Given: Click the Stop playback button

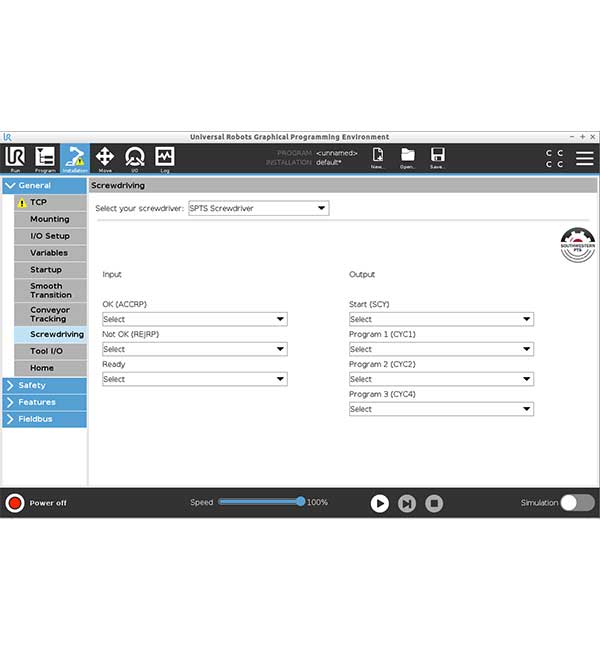Looking at the screenshot, I should (x=434, y=503).
